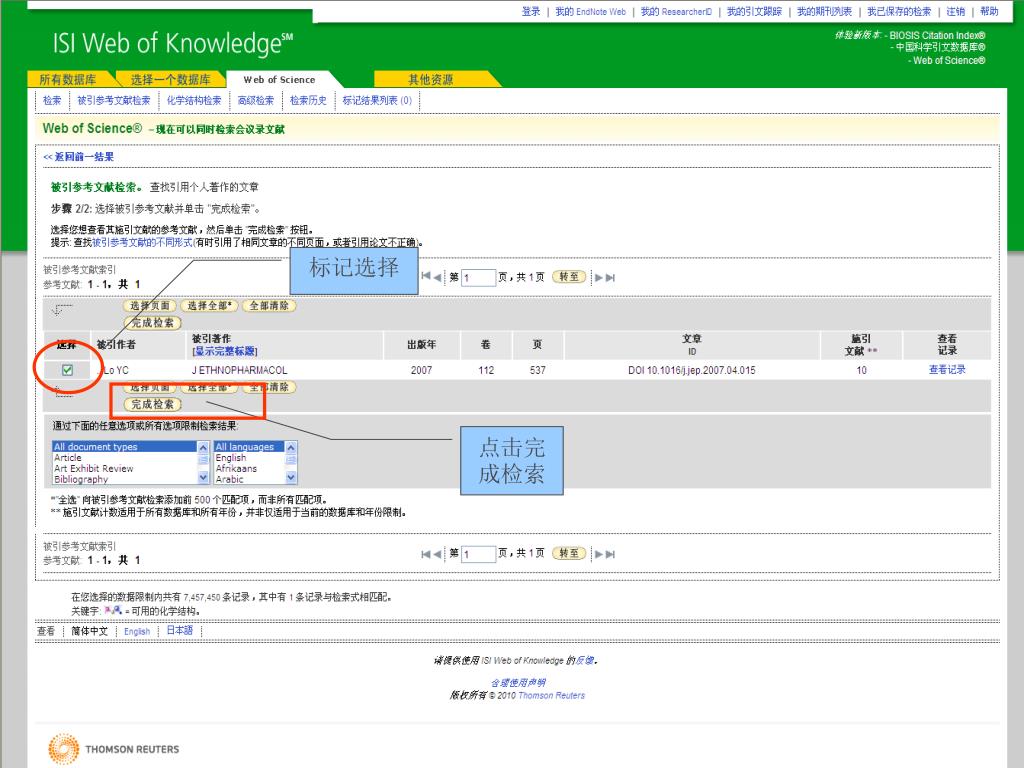Go to previous page in top pagination

click(437, 277)
